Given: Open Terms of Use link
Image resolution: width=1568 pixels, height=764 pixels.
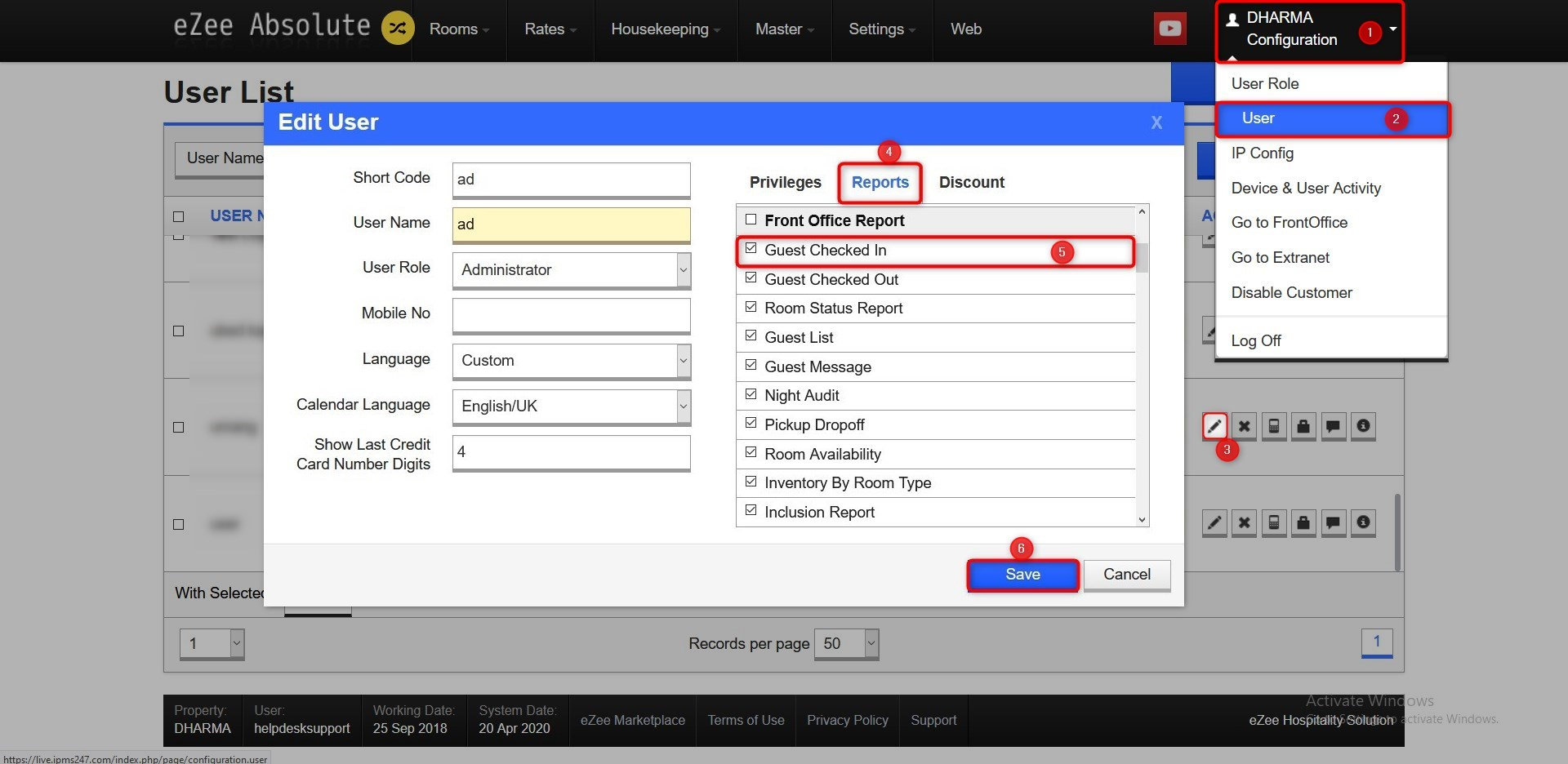Looking at the screenshot, I should pyautogui.click(x=746, y=720).
